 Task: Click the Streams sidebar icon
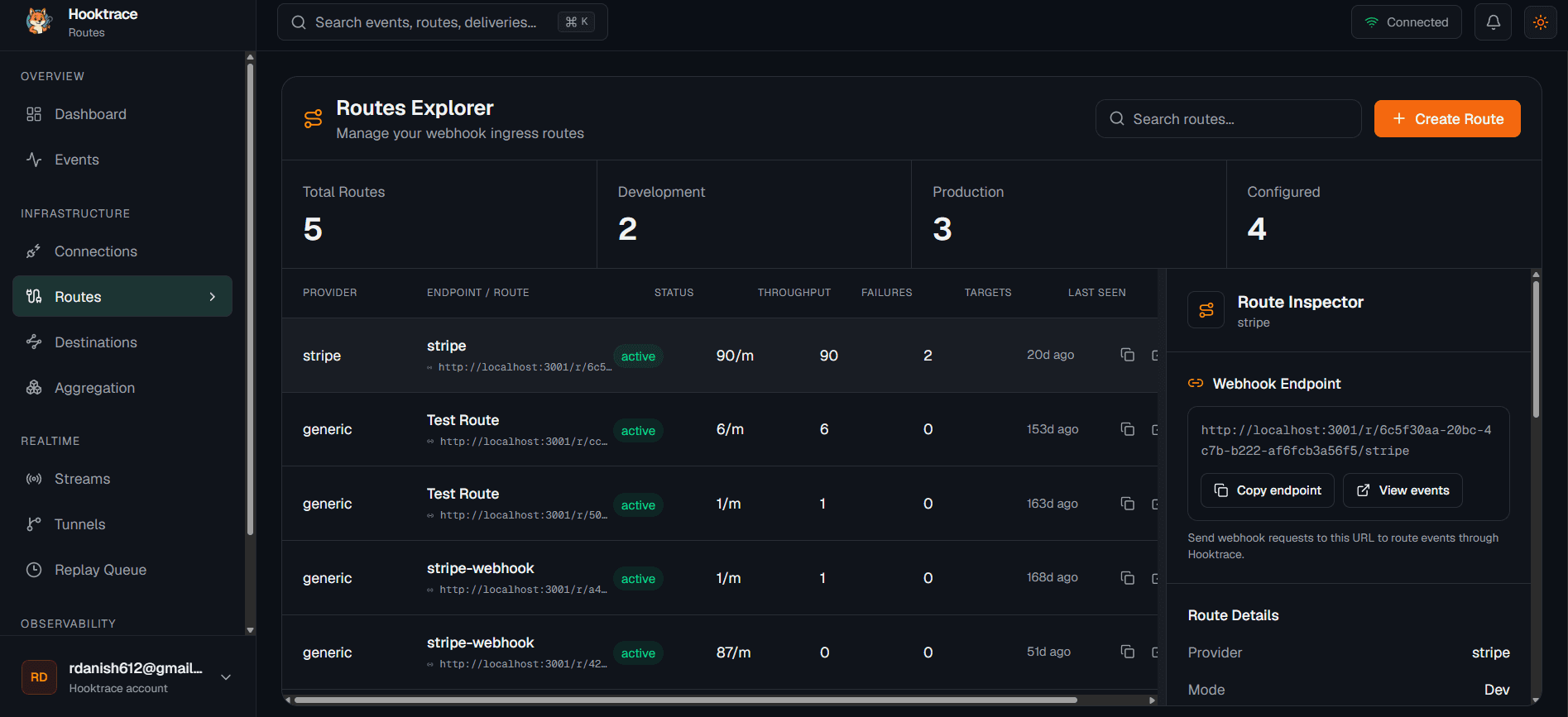click(34, 479)
